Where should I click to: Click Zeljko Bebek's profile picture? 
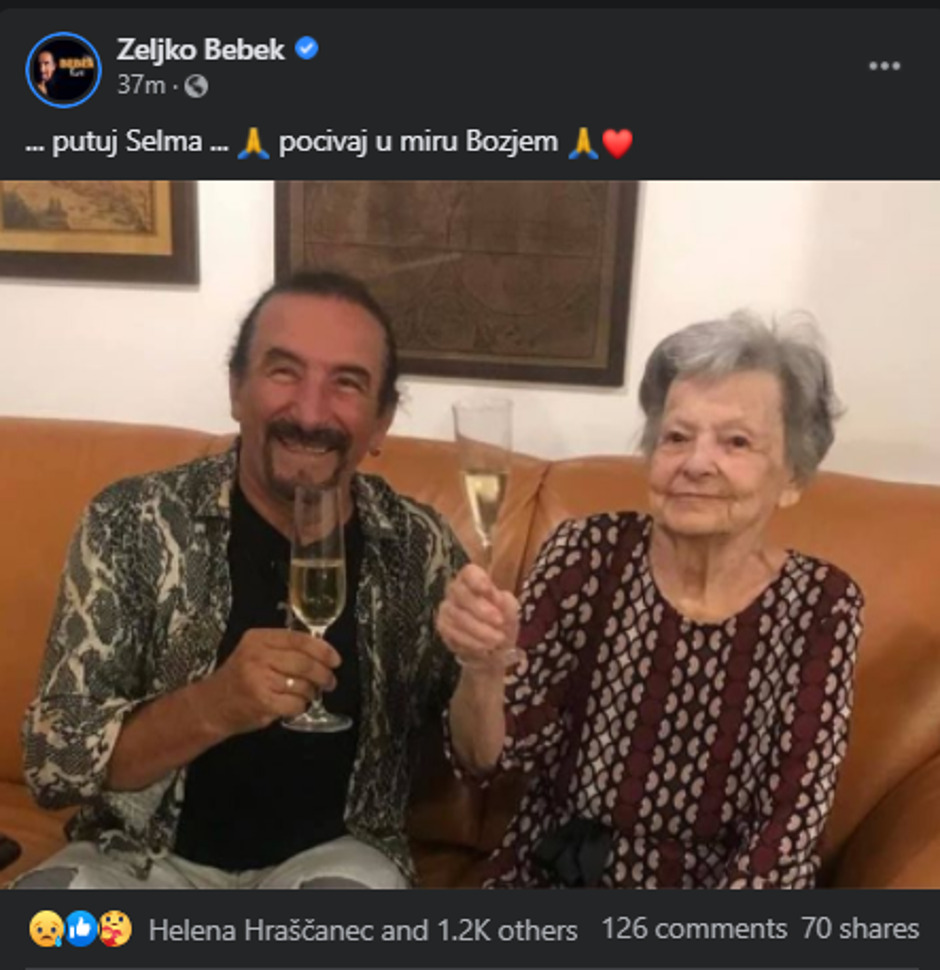click(x=63, y=69)
